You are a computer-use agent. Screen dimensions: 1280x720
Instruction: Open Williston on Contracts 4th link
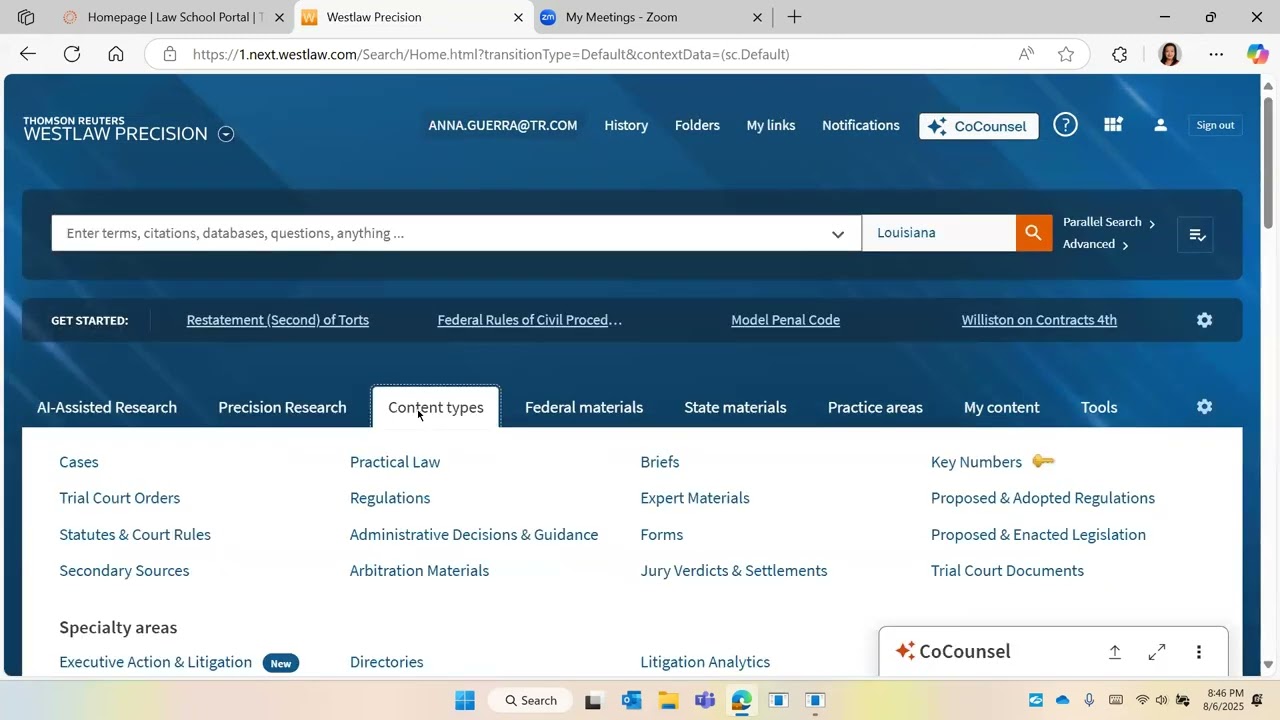click(x=1039, y=320)
